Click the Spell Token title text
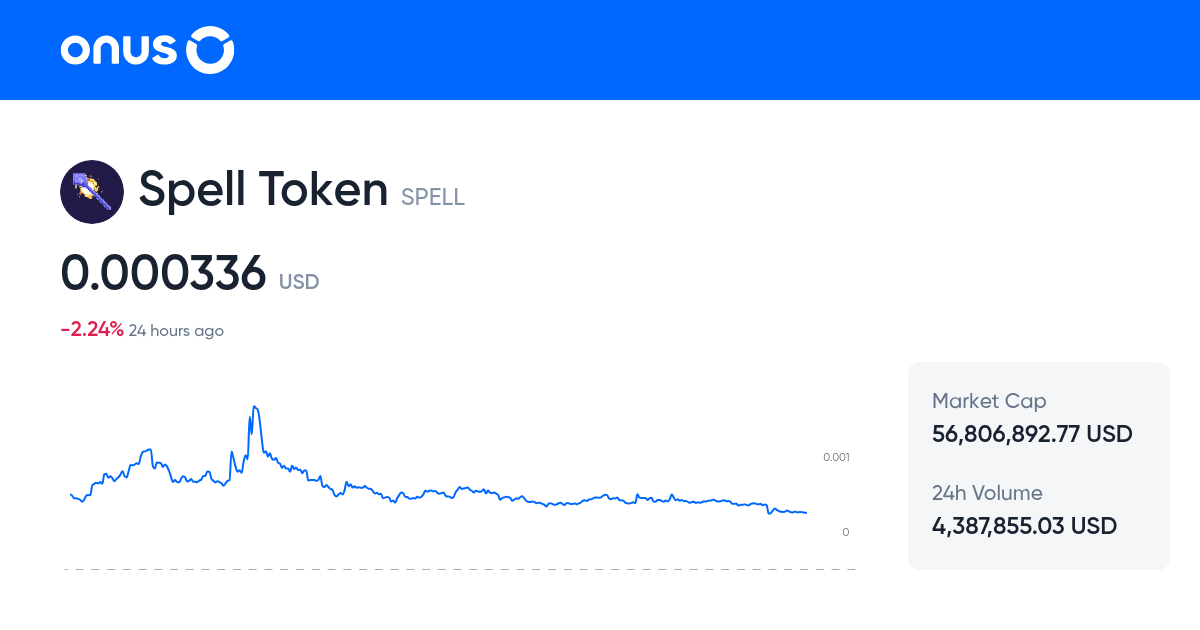This screenshot has width=1200, height=630. pos(264,188)
